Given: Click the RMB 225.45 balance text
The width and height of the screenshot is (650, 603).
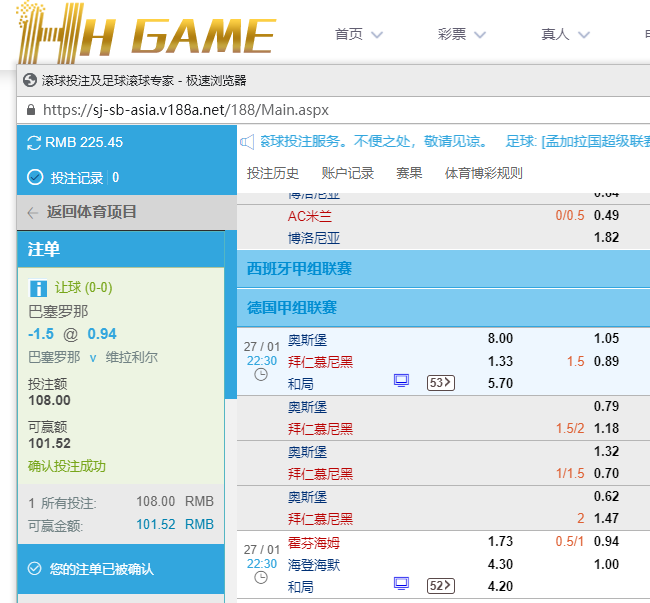Looking at the screenshot, I should click(x=84, y=142).
